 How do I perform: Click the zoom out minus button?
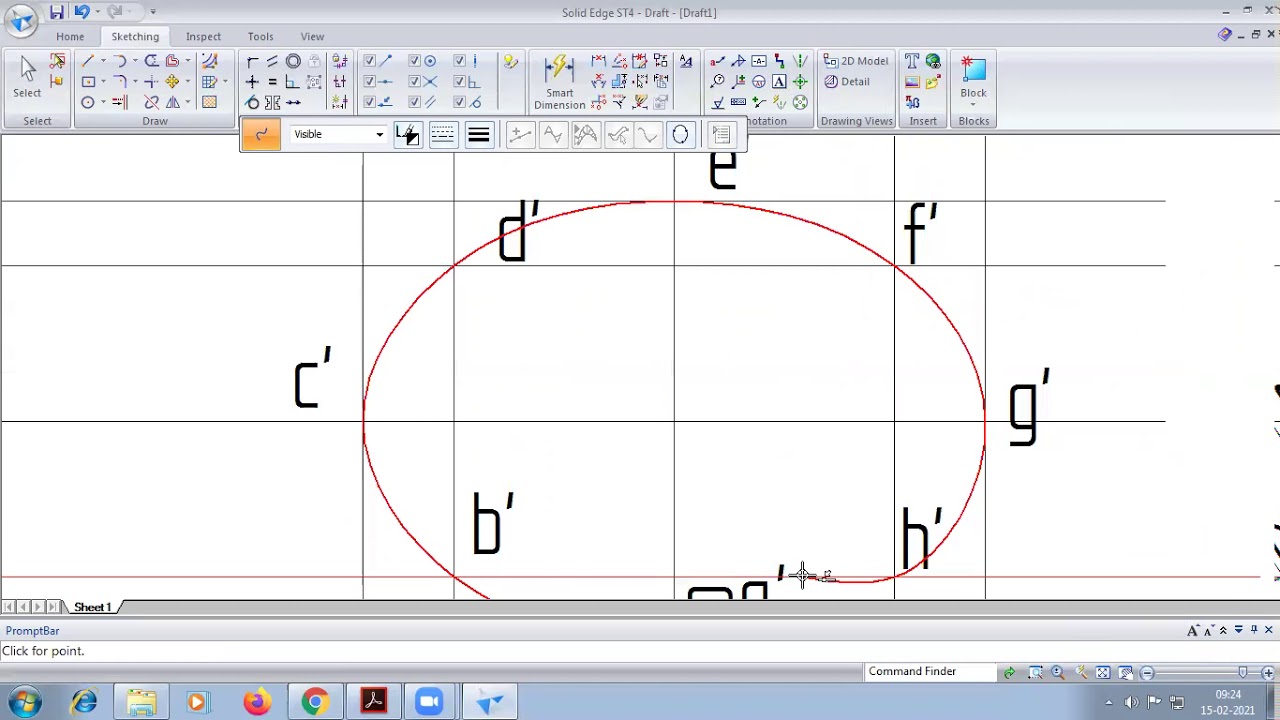[x=1147, y=672]
